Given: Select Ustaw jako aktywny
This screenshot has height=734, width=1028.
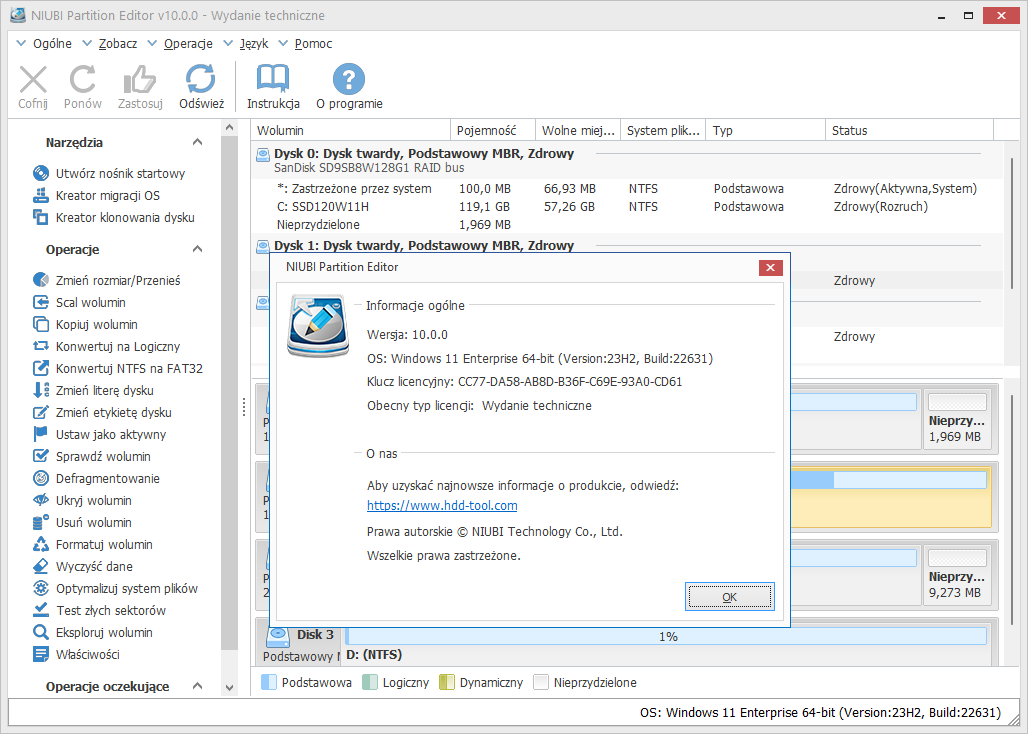Looking at the screenshot, I should [99, 435].
